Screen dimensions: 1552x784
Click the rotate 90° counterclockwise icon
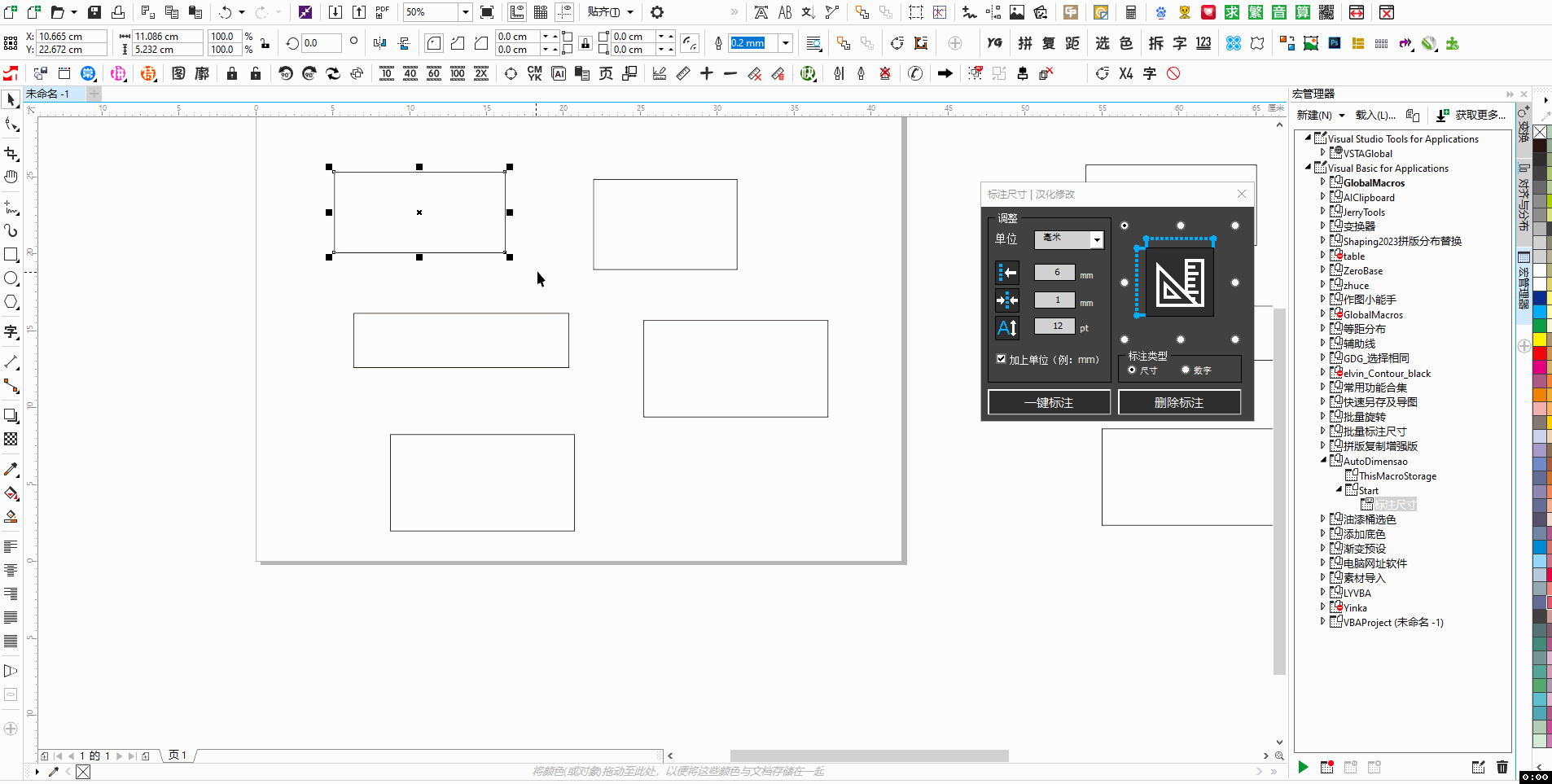(x=285, y=73)
